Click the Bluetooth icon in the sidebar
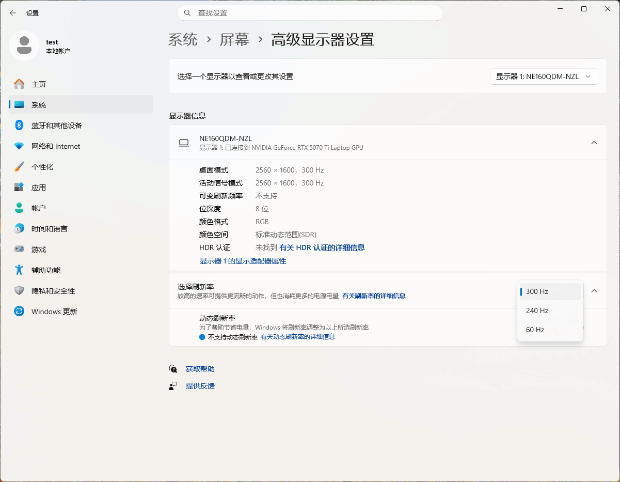This screenshot has width=620, height=482. [19, 125]
